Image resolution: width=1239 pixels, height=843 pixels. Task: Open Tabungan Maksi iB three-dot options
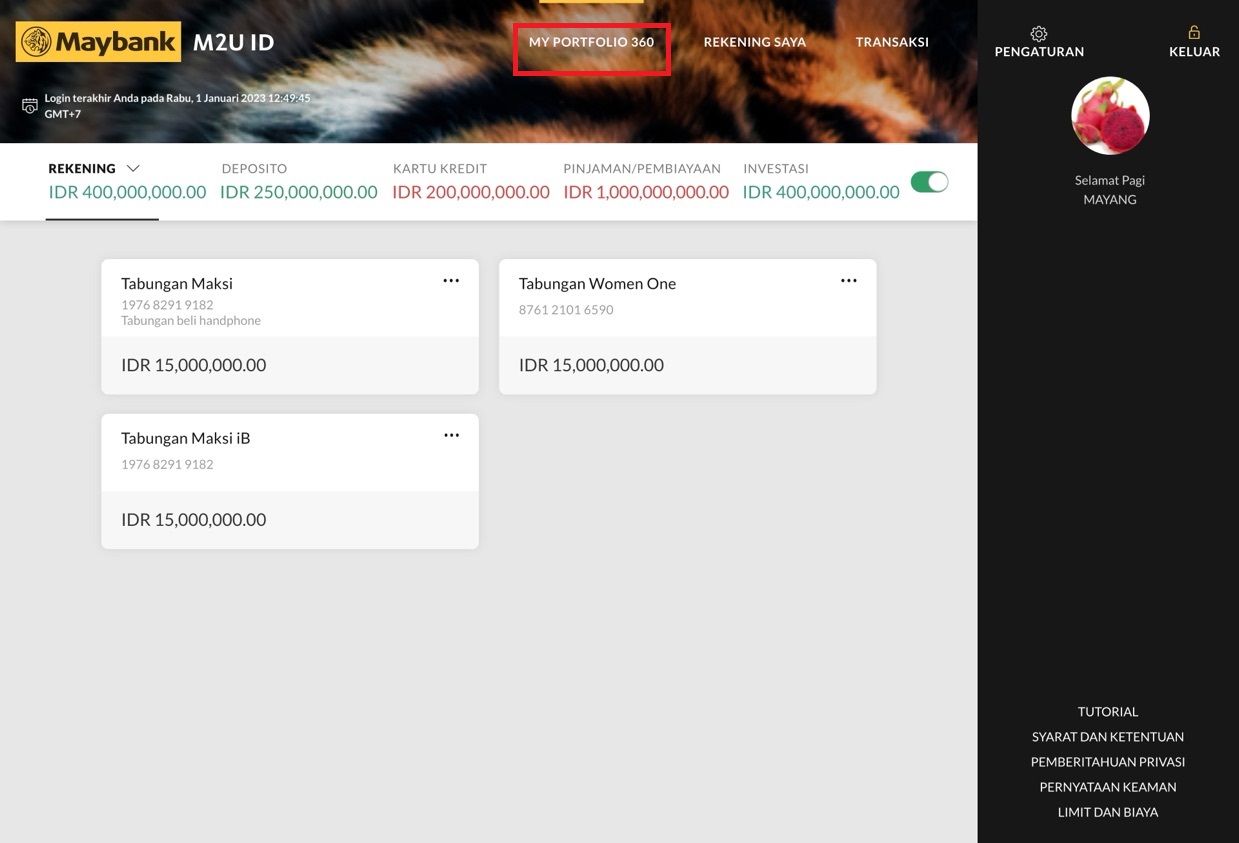click(451, 435)
